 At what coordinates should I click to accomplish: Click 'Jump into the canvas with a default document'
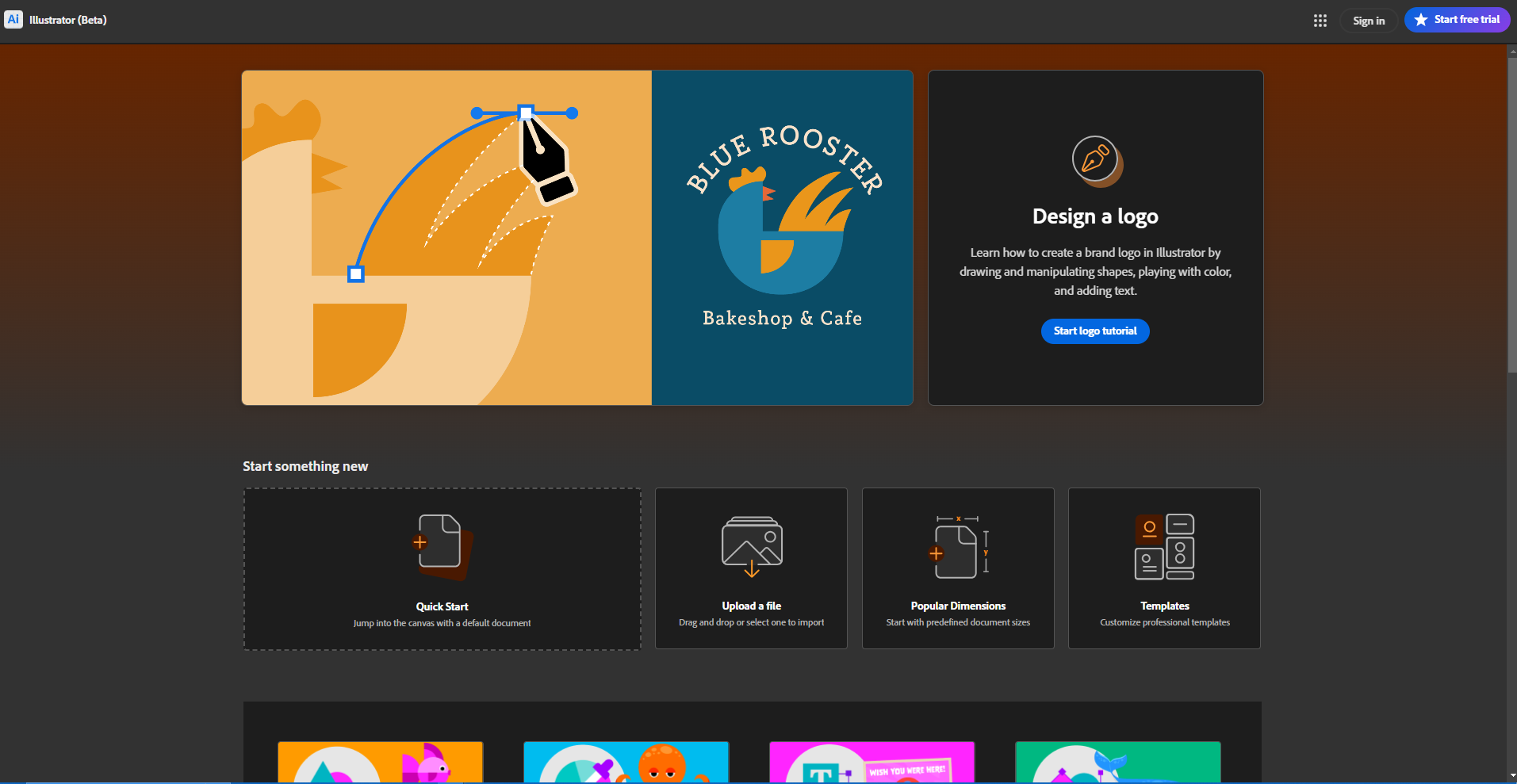[442, 623]
